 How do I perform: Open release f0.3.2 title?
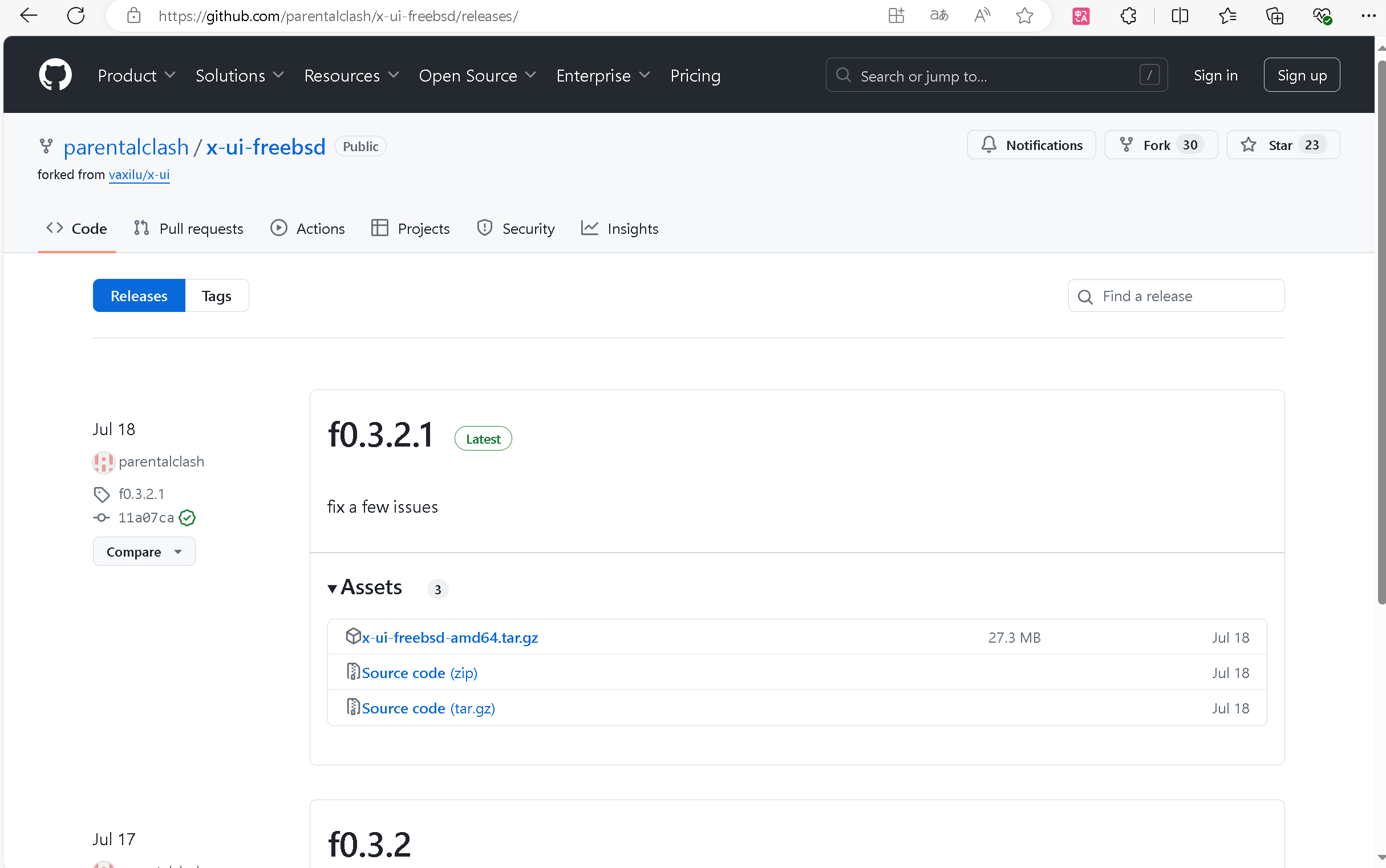click(x=369, y=845)
